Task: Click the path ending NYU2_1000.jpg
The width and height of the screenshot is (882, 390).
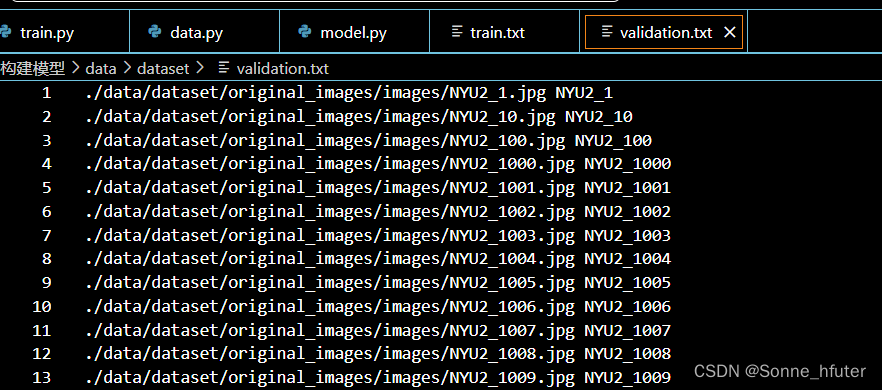Action: point(330,164)
